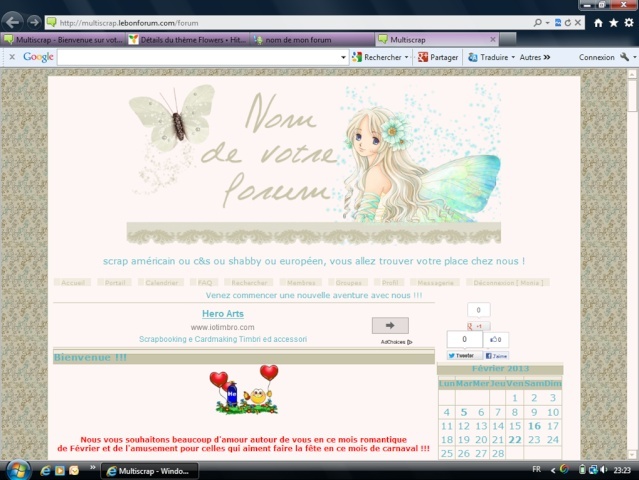The width and height of the screenshot is (639, 480).
Task: Select February 16 in the calendar
Action: [534, 426]
